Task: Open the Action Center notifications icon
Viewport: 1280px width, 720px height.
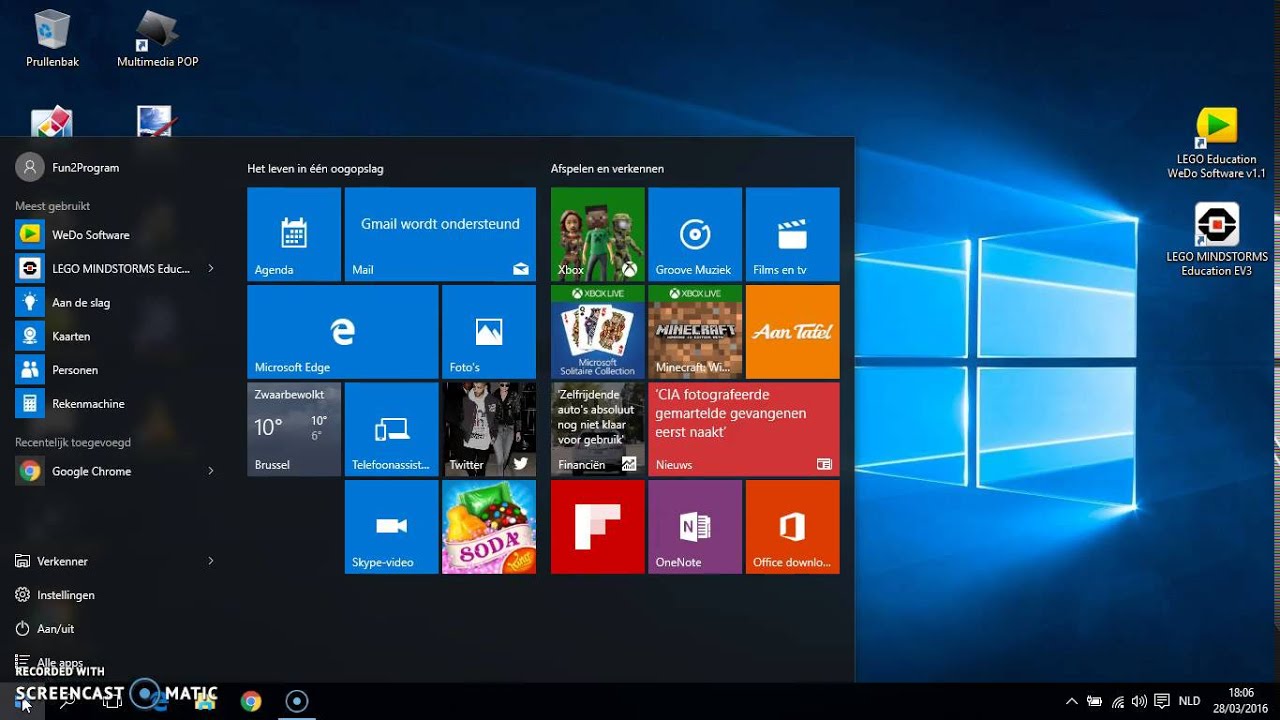Action: click(1162, 701)
